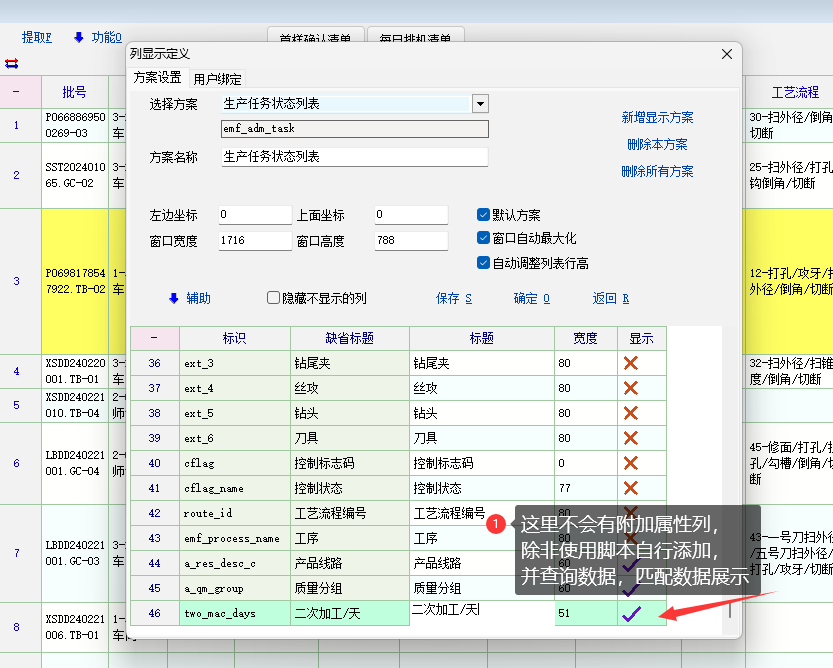Click 新增显示方案 link

[657, 118]
